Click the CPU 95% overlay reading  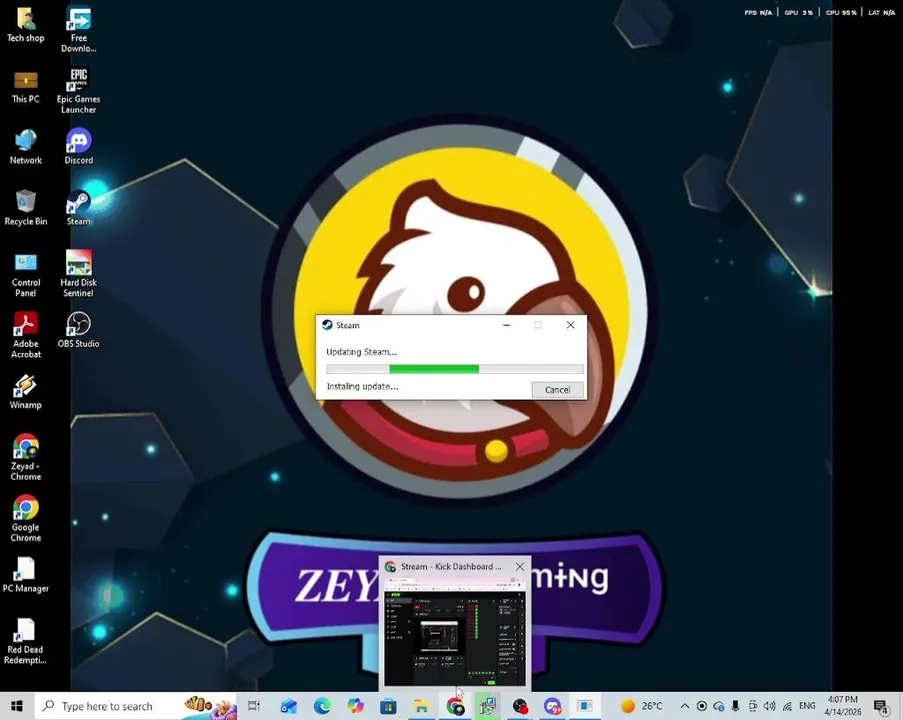point(841,12)
